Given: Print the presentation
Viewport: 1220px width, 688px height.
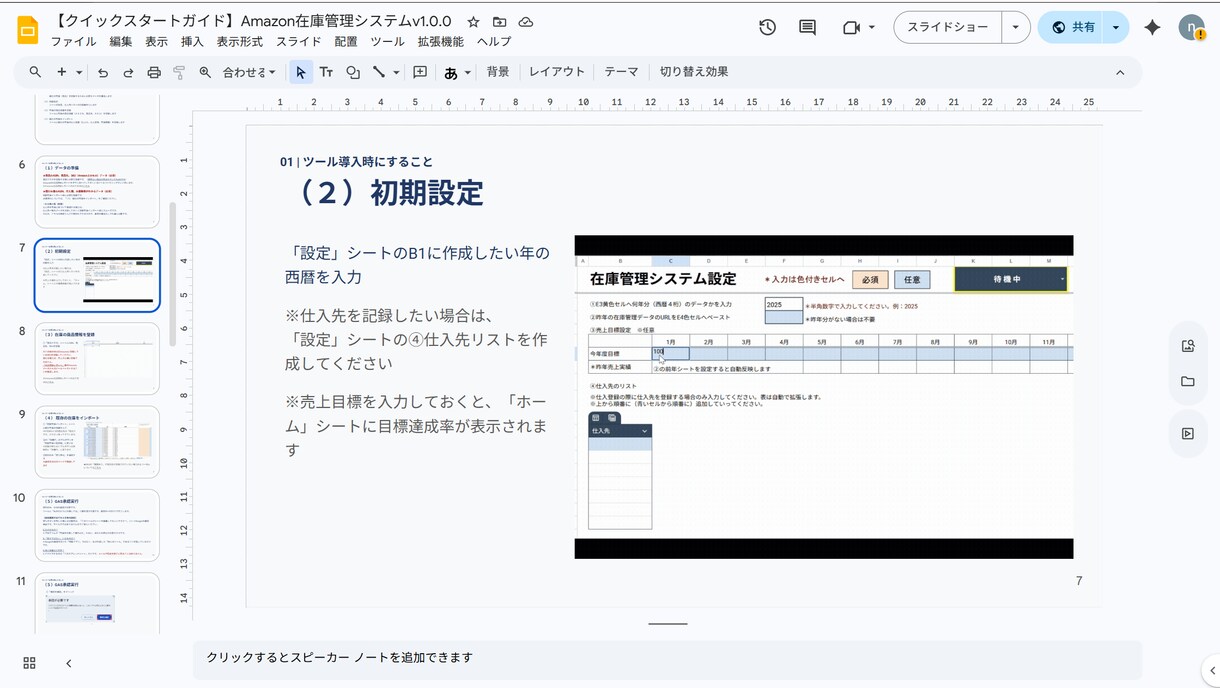Looking at the screenshot, I should 154,72.
